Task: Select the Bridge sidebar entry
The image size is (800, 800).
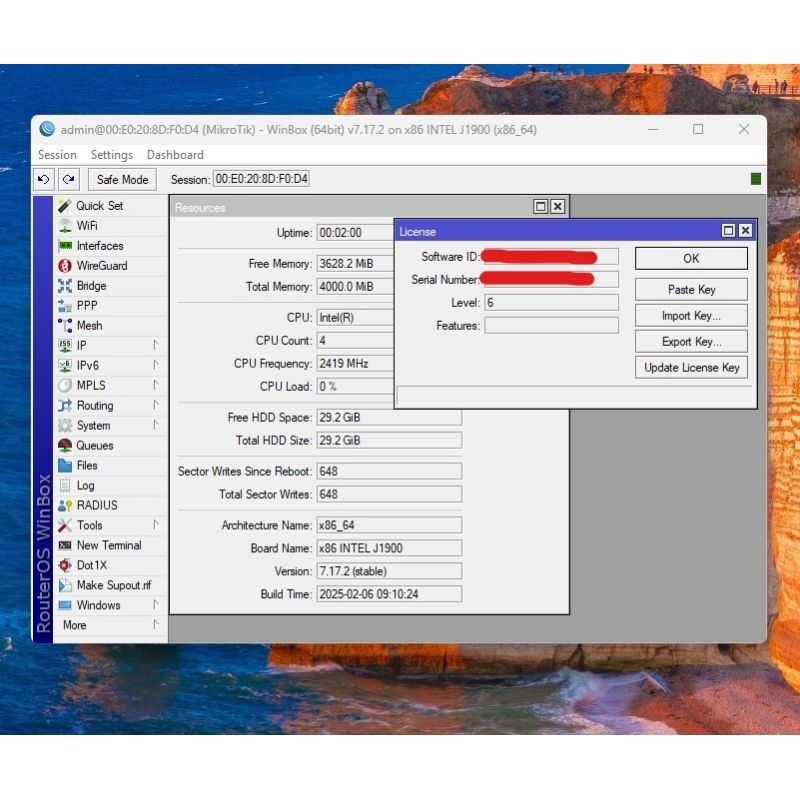Action: [91, 286]
